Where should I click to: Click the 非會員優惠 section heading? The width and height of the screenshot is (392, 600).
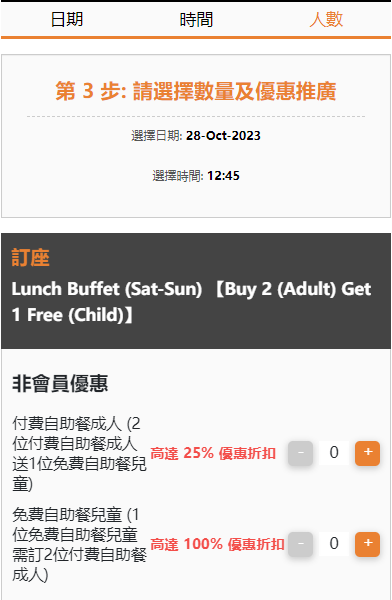60,384
